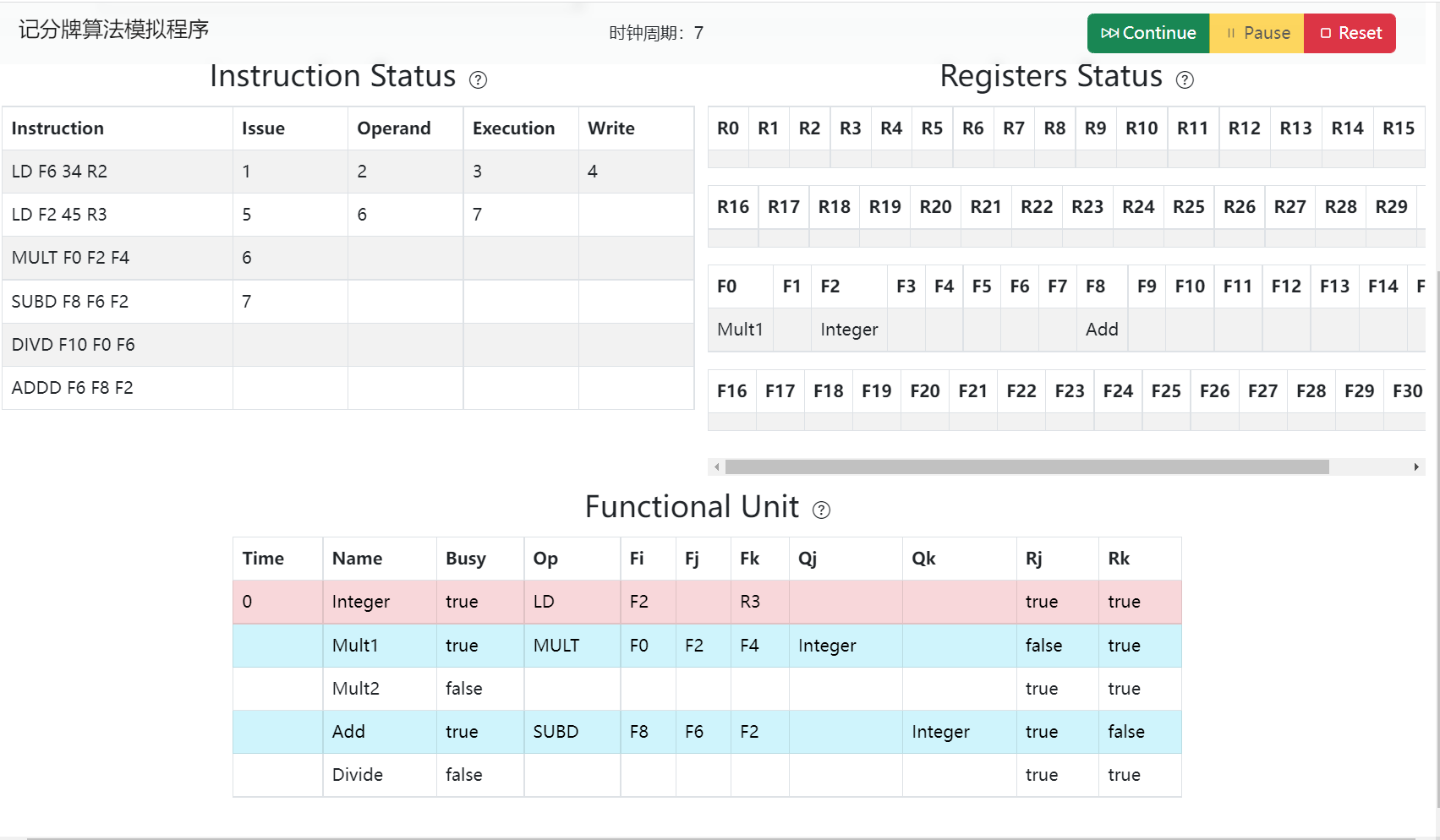The image size is (1440, 840).
Task: Click the Qk 'Integer' cell in Add row
Action: (x=959, y=732)
